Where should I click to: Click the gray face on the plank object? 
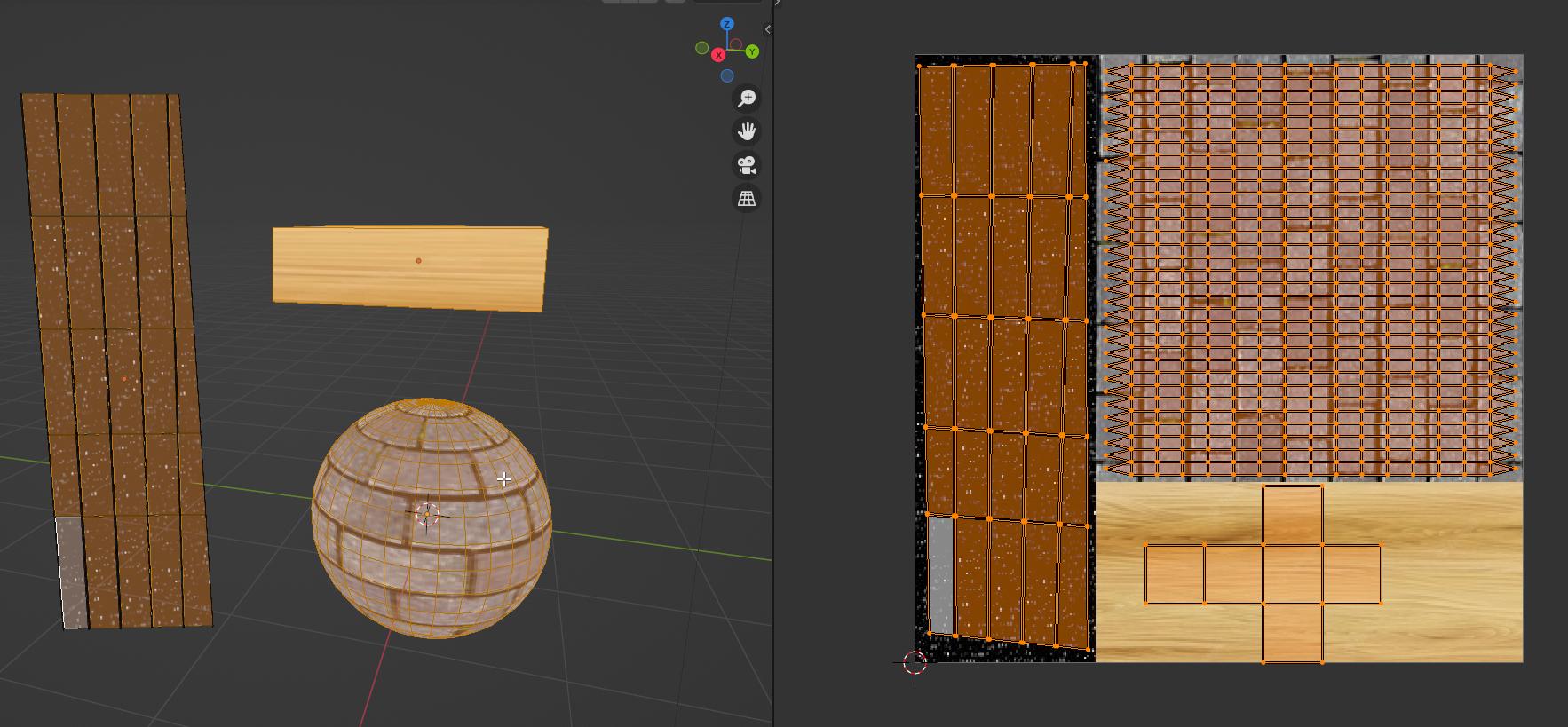click(x=72, y=573)
